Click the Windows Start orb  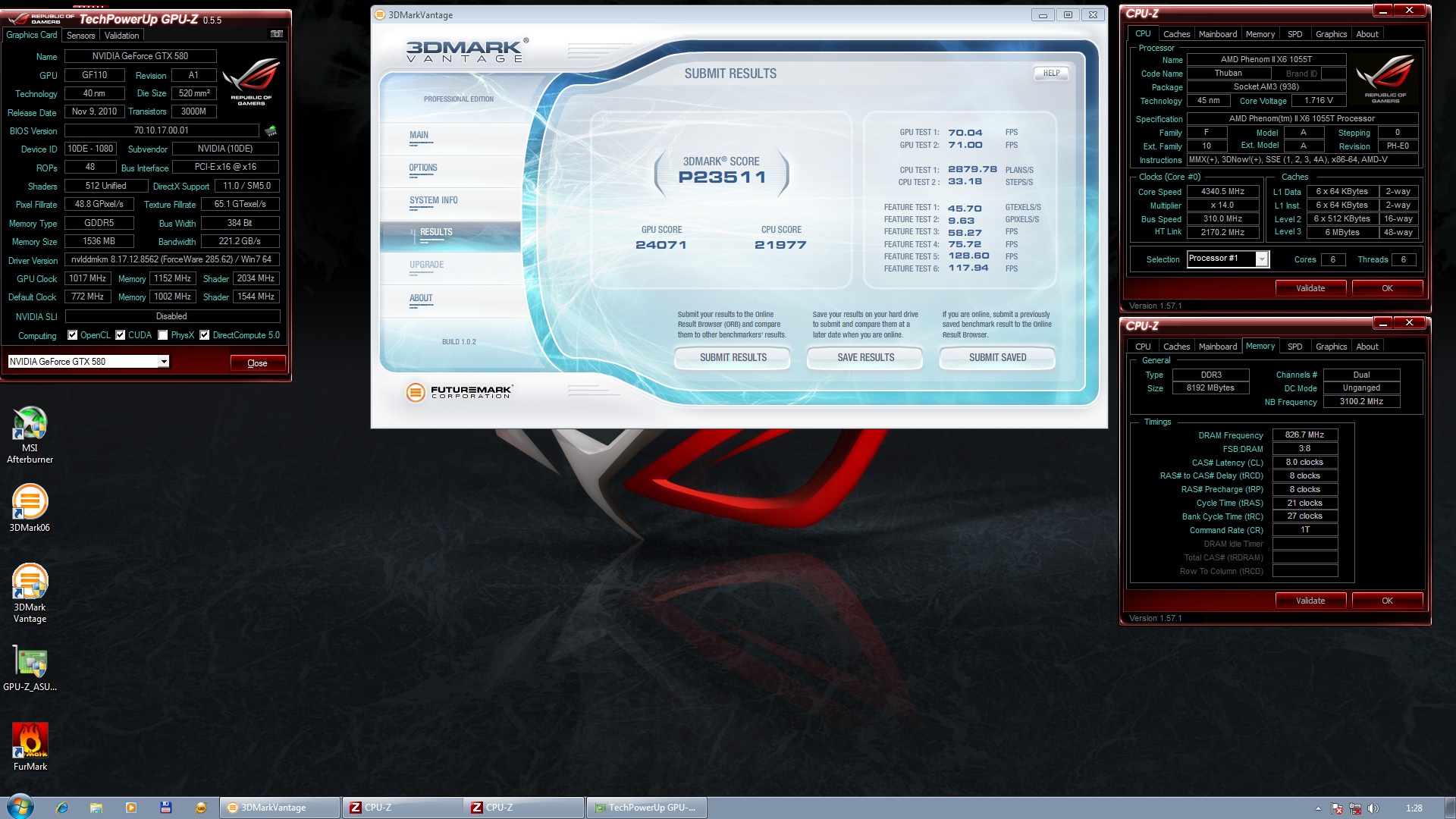coord(20,807)
